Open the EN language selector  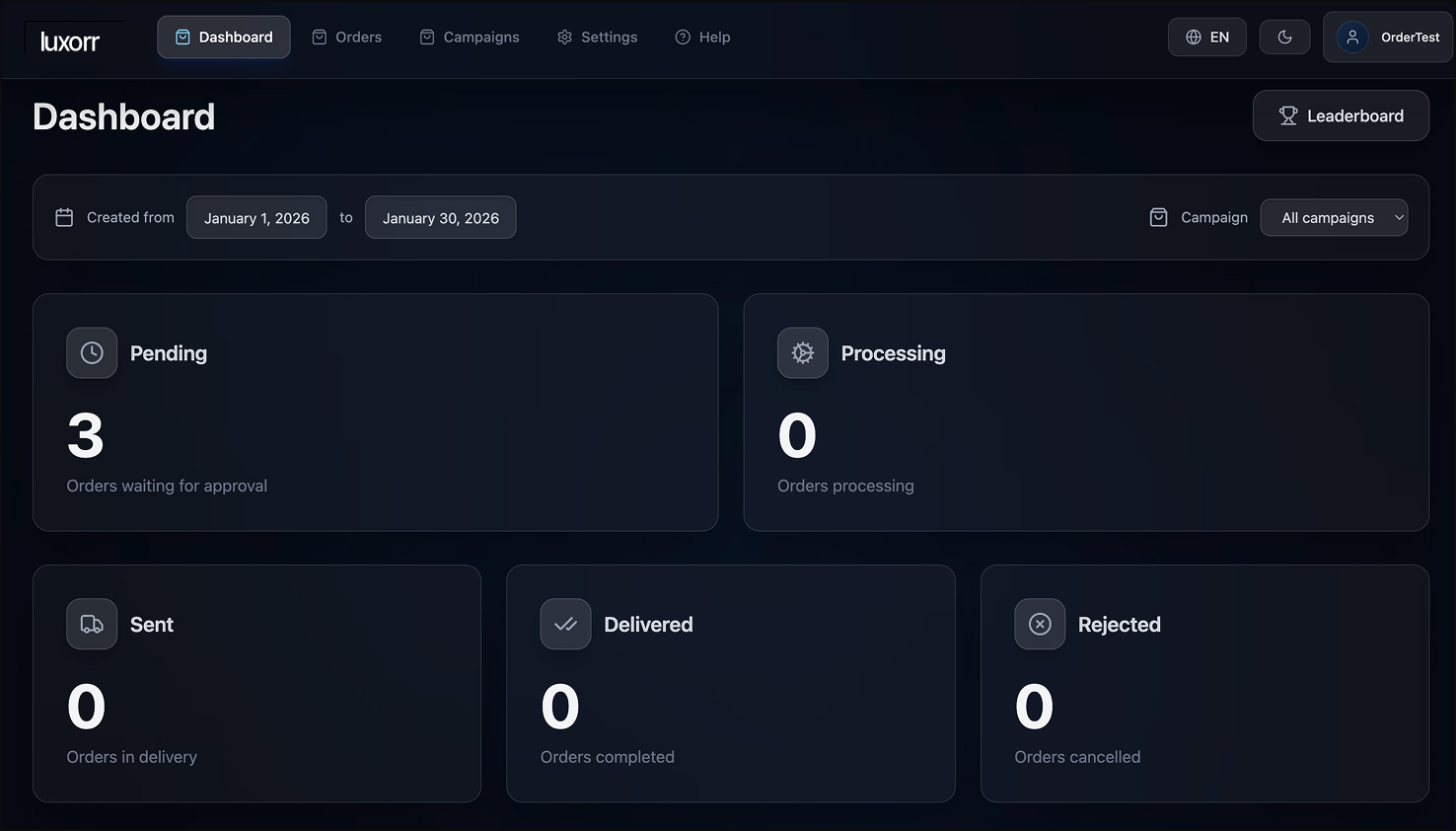1206,38
